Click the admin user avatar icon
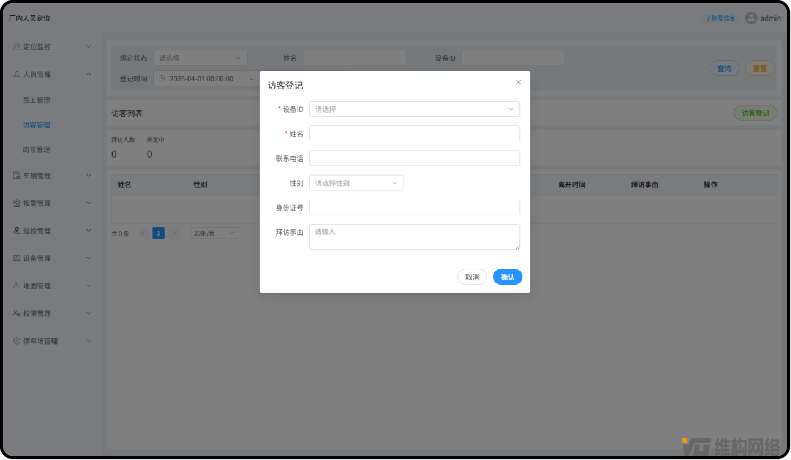Viewport: 791px width, 460px height. (x=751, y=18)
